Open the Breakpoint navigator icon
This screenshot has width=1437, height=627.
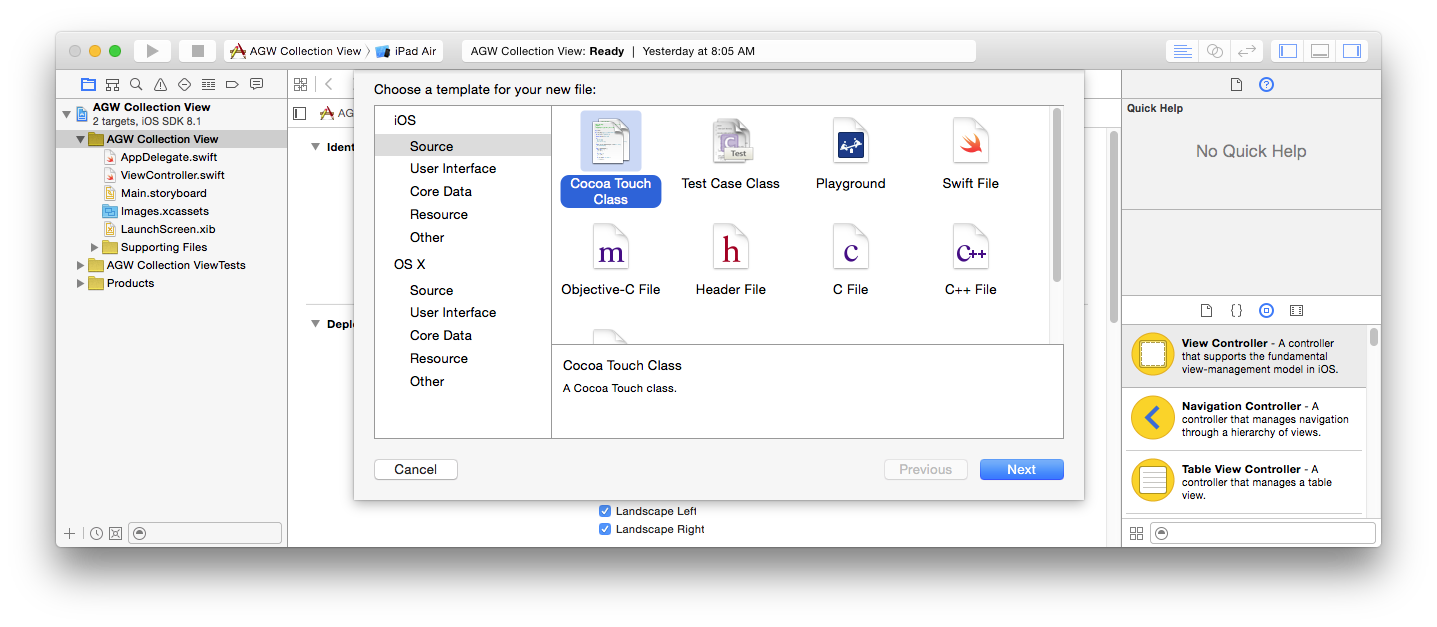(232, 84)
